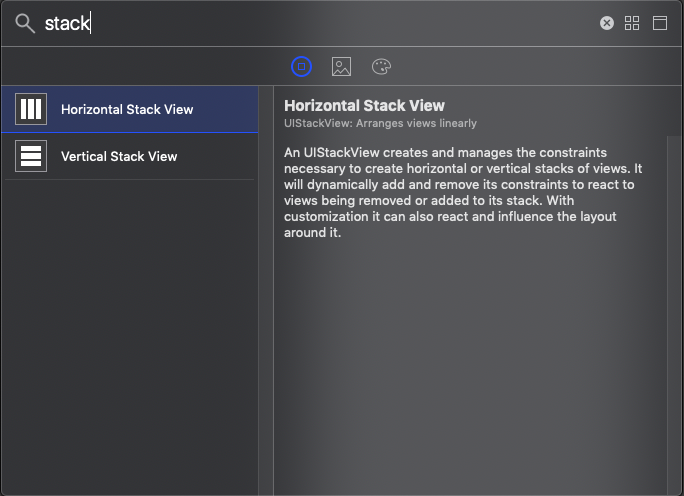Screen dimensions: 684x496
Task: Show the Objects library tab
Action: [302, 67]
